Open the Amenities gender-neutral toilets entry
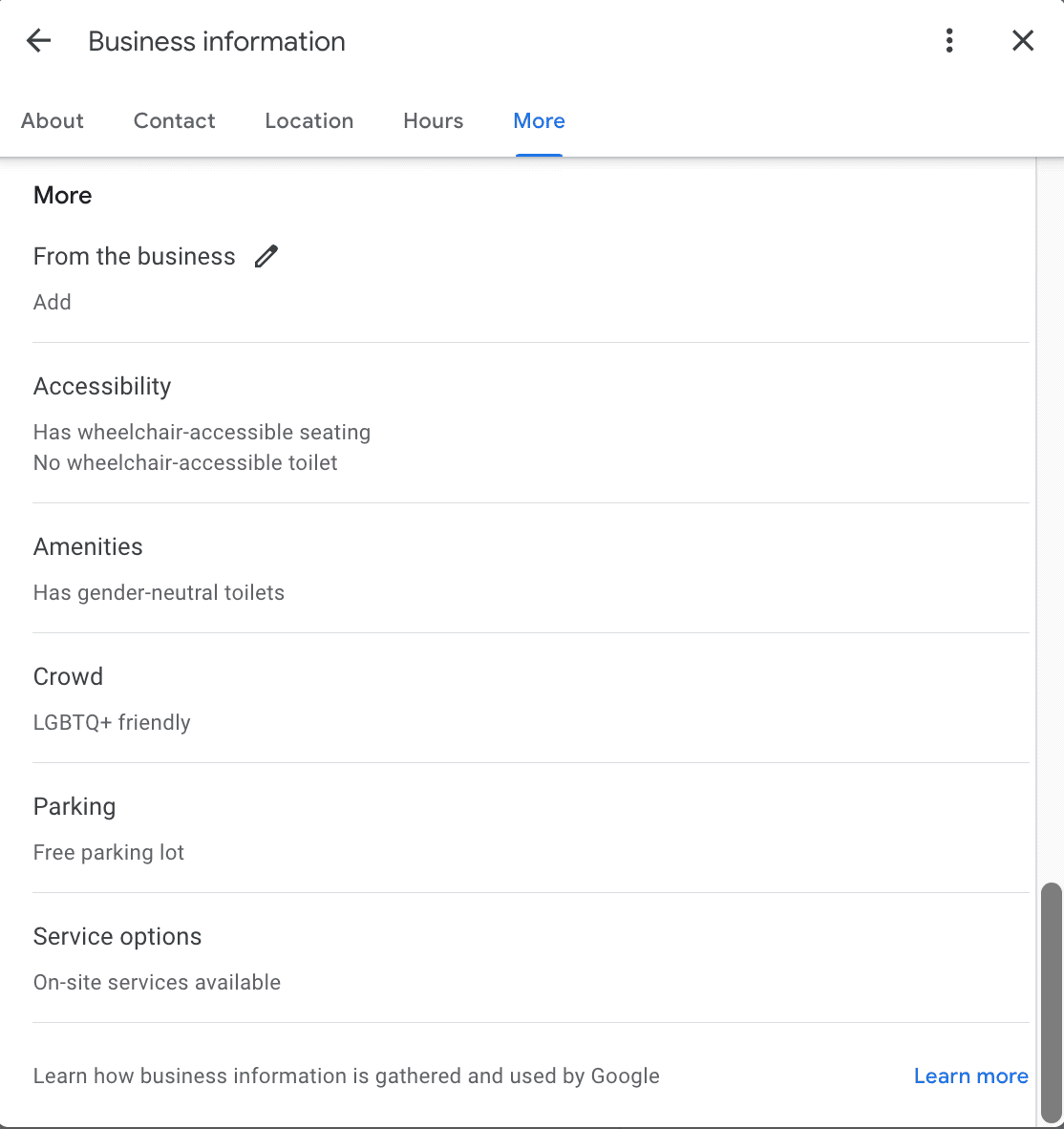 pos(159,592)
